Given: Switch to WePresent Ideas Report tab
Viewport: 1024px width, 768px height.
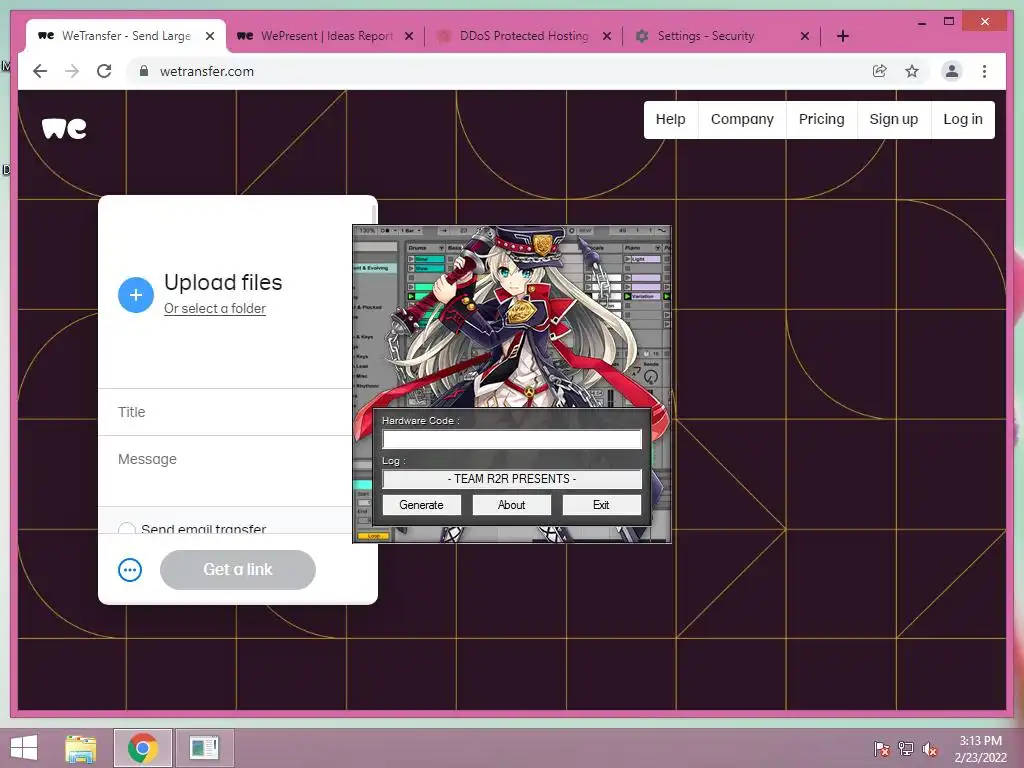Looking at the screenshot, I should tap(325, 36).
